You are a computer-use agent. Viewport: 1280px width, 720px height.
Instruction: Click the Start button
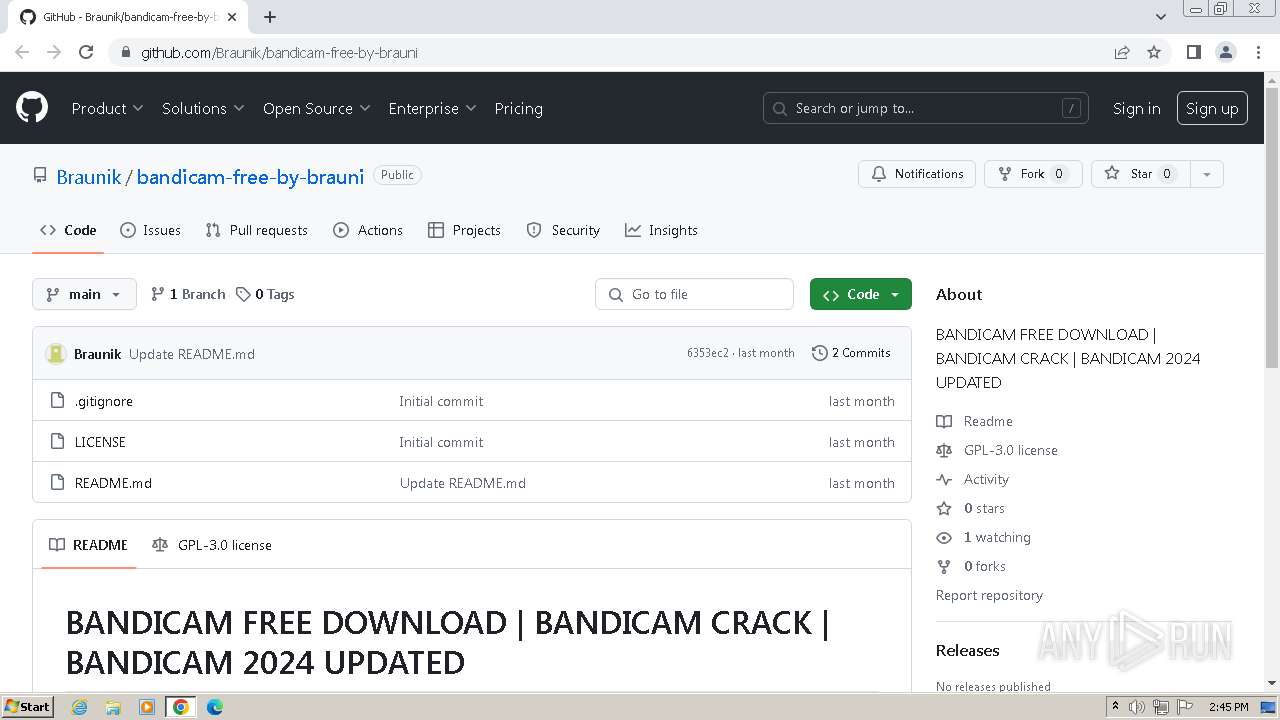pos(27,707)
